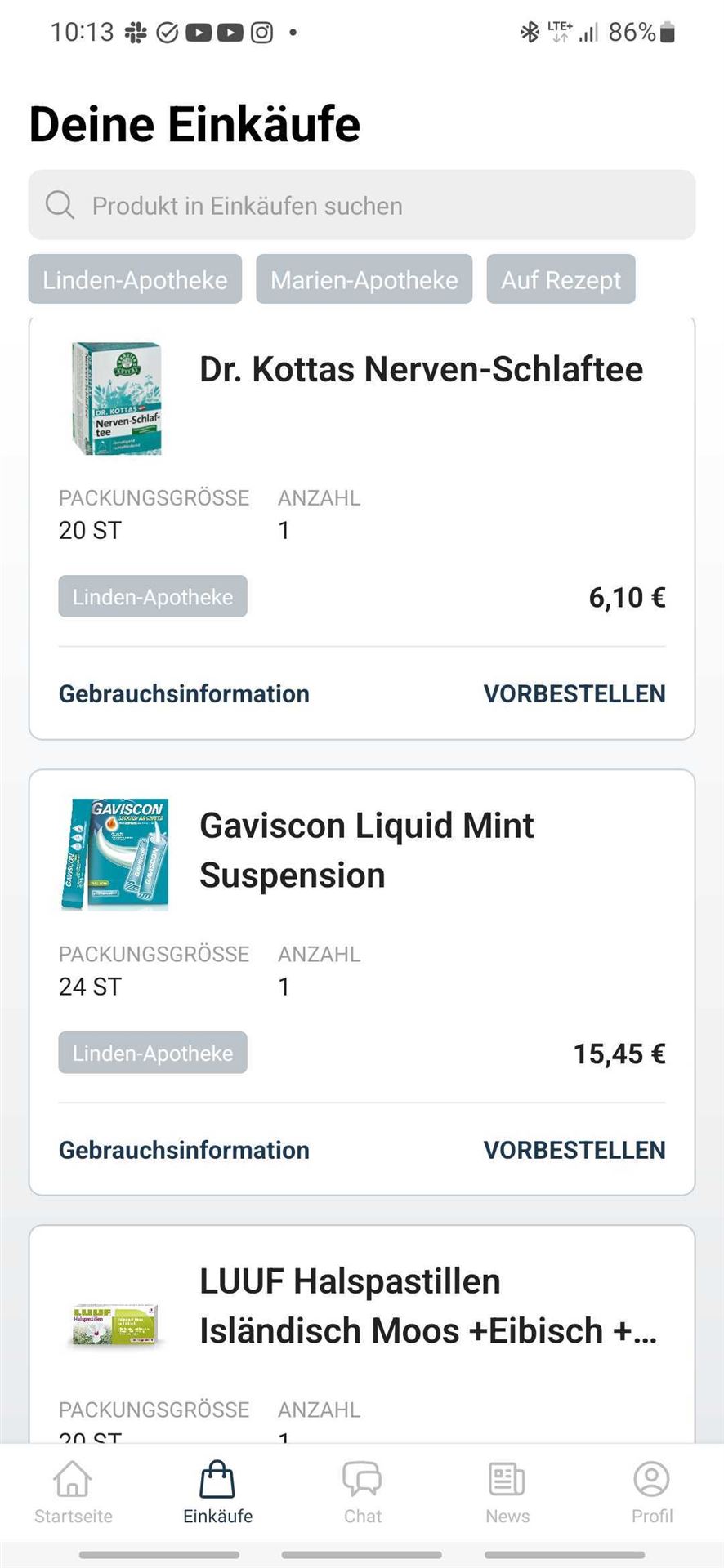Viewport: 724px width, 1568px height.
Task: Toggle the Linden-Apotheke filter chip
Action: (135, 279)
